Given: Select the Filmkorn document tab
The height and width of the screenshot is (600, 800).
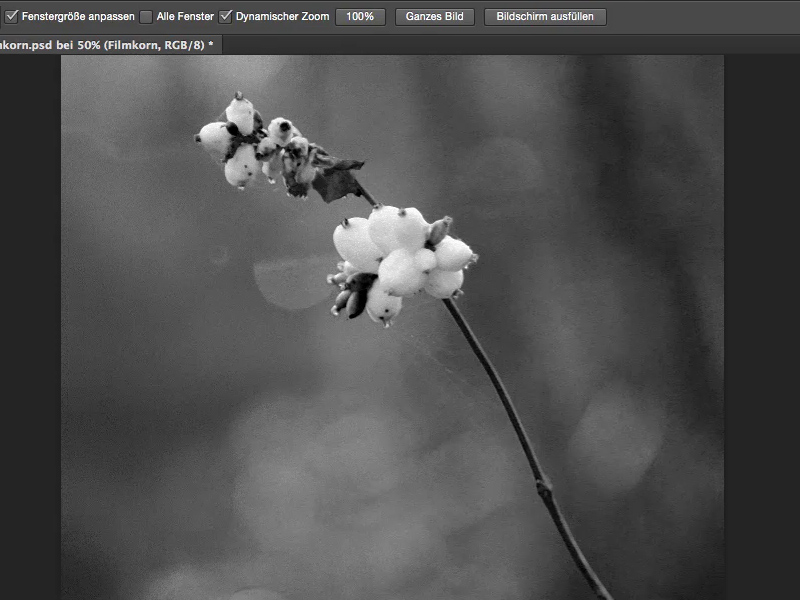Looking at the screenshot, I should (x=110, y=45).
